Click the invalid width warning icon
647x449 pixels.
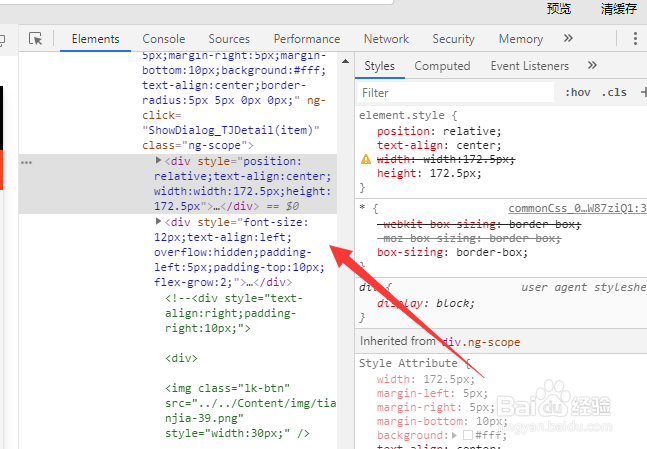coord(366,159)
